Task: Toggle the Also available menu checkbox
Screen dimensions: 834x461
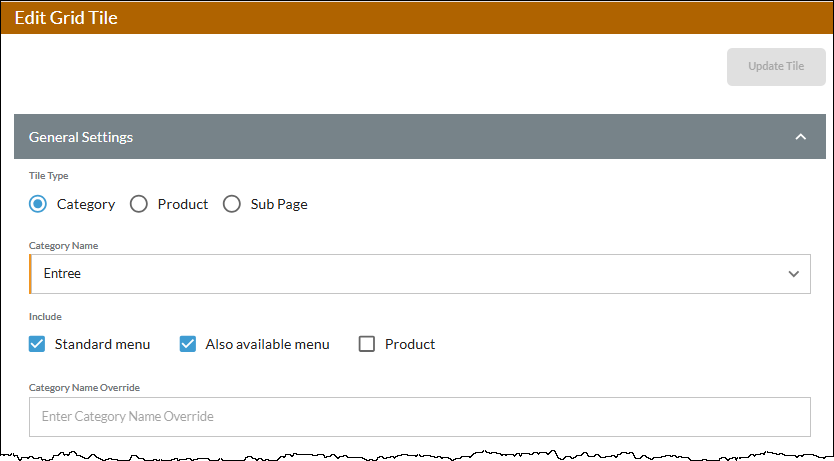Action: (188, 344)
